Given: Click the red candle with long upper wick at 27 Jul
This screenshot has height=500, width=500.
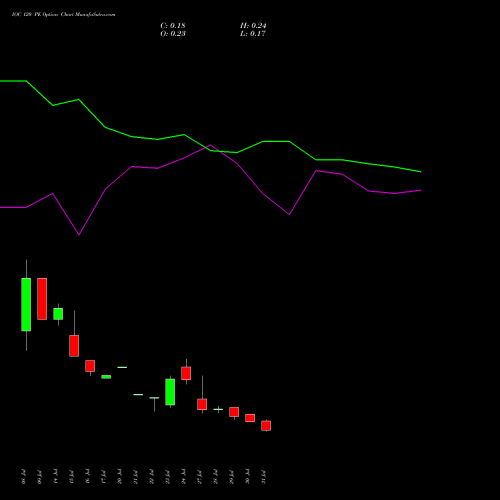Looking at the screenshot, I should click(x=202, y=404).
